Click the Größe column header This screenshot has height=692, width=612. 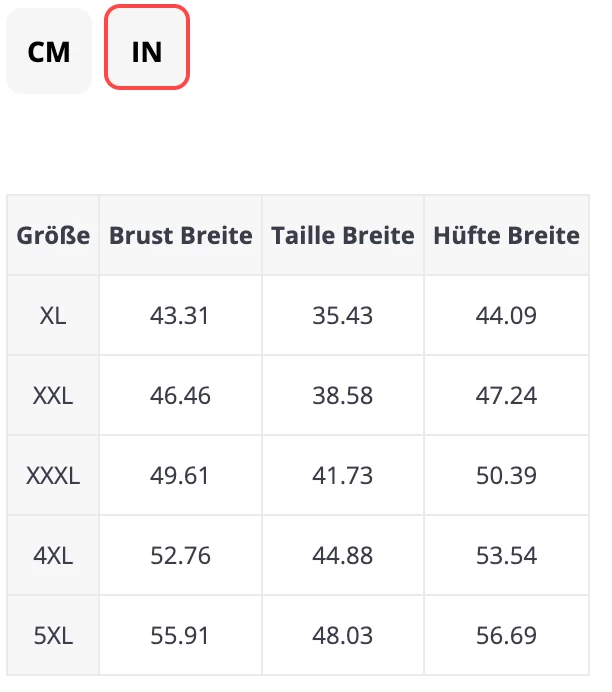pyautogui.click(x=53, y=236)
